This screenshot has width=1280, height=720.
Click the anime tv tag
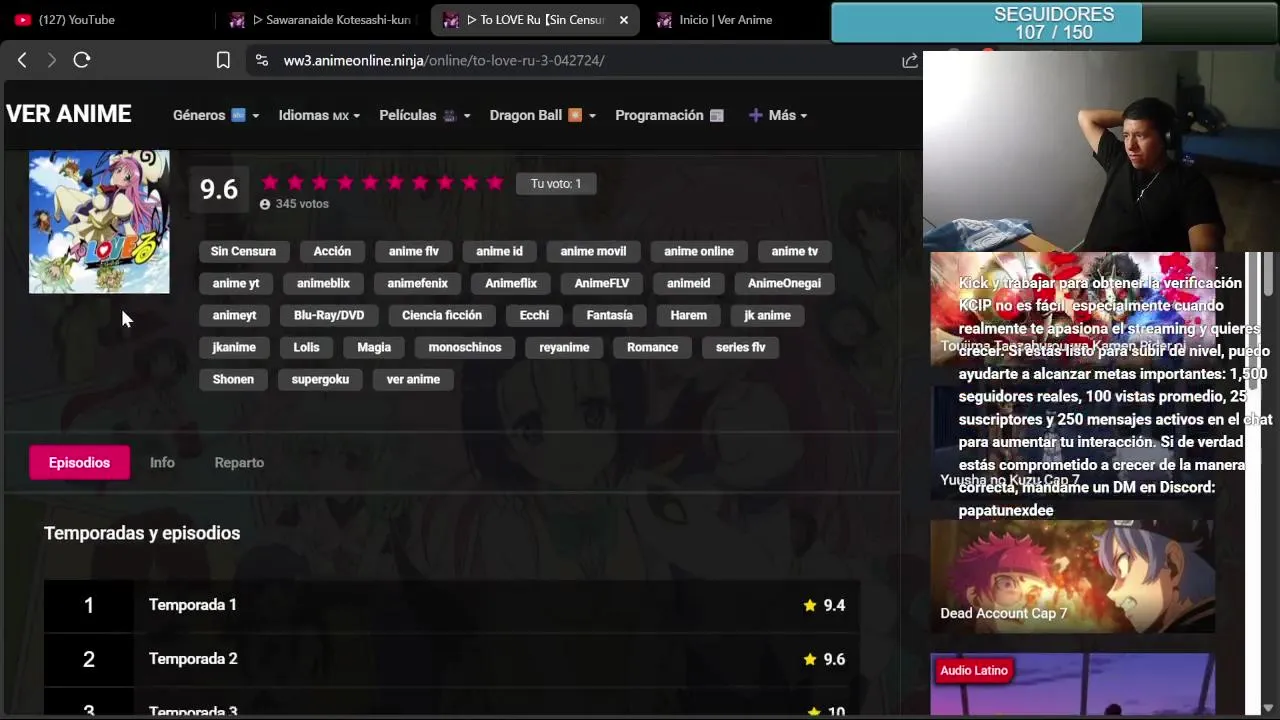pyautogui.click(x=795, y=251)
